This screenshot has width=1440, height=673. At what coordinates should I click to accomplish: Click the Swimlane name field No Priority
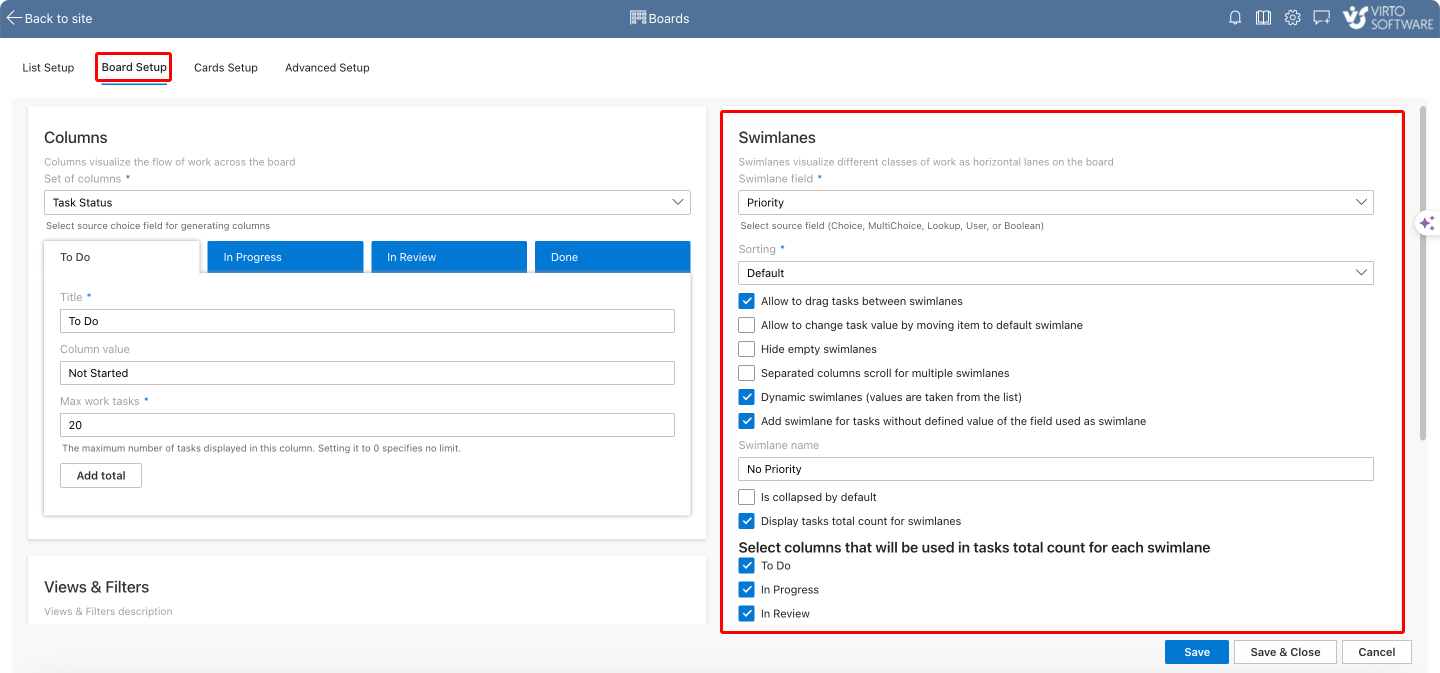(1056, 469)
